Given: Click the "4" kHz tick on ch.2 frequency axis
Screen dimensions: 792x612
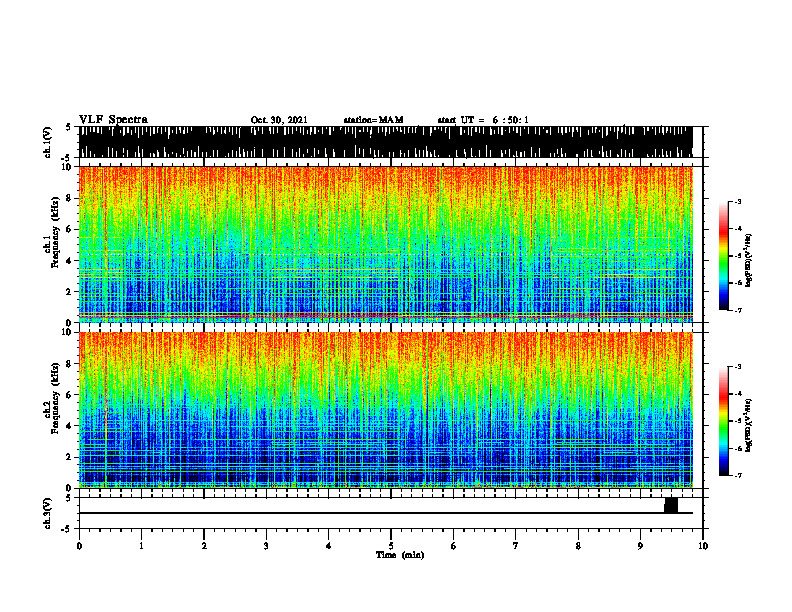Looking at the screenshot, I should tap(70, 426).
